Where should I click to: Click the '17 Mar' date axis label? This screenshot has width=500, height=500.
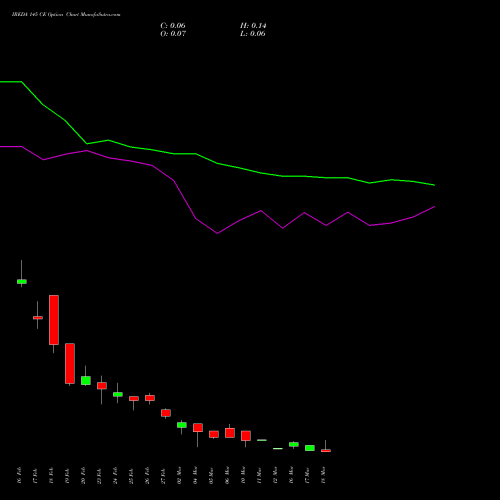pyautogui.click(x=307, y=475)
